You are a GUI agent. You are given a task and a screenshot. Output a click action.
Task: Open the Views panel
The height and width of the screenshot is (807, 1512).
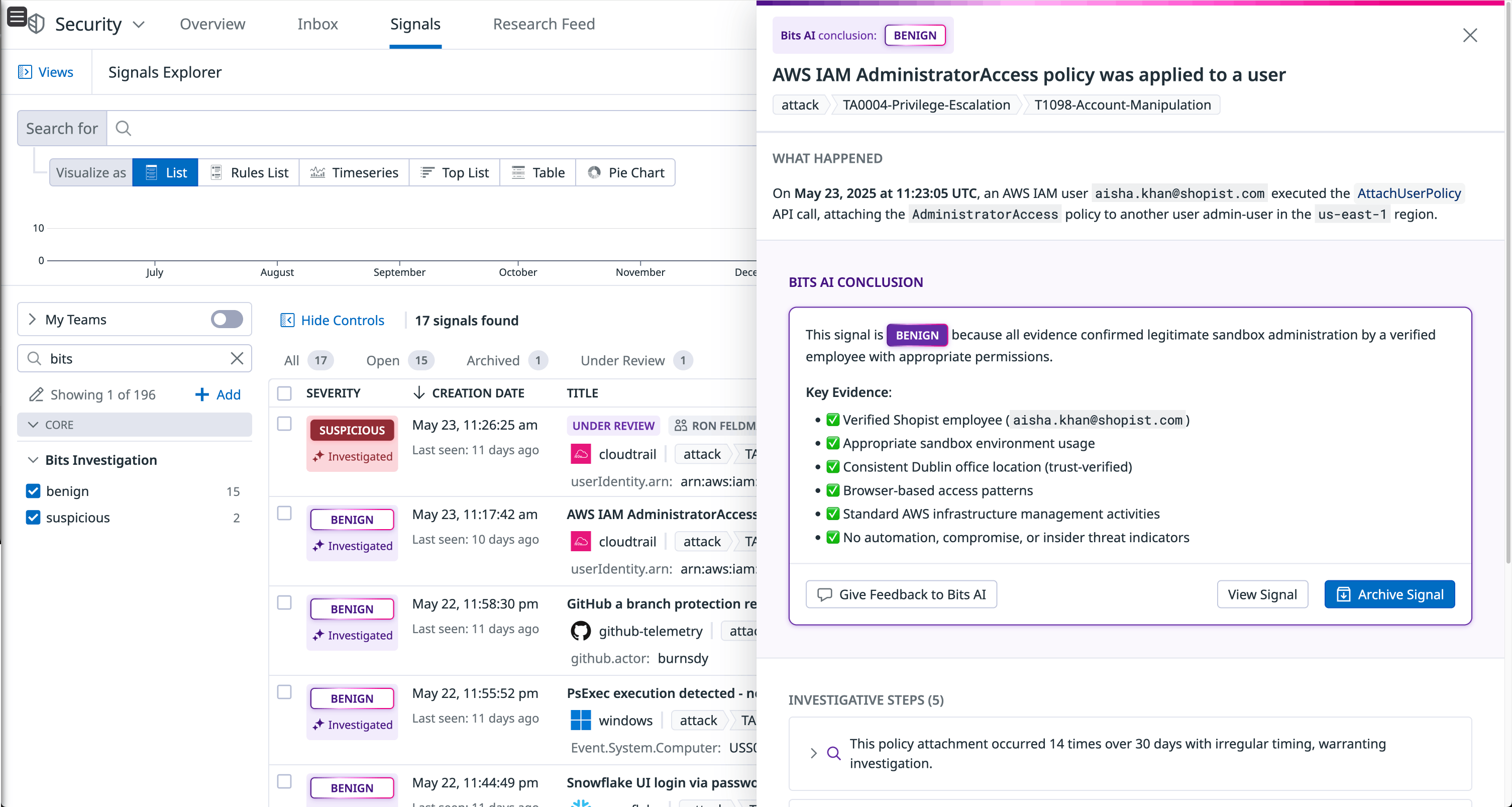pos(46,72)
